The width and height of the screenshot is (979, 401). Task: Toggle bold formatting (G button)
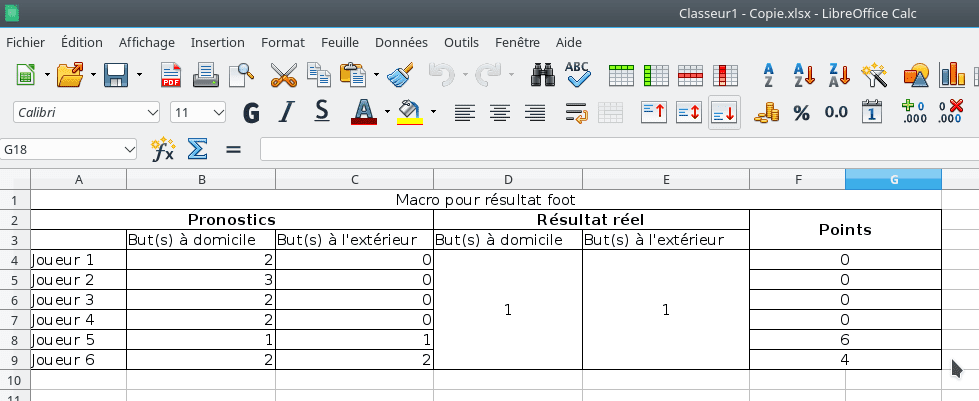[x=251, y=112]
